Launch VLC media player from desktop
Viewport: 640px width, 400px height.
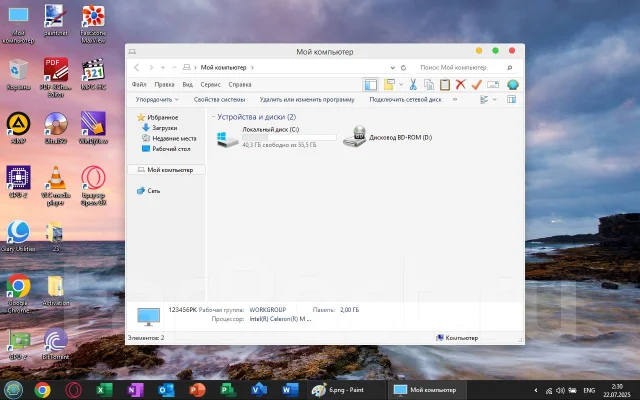coord(56,185)
